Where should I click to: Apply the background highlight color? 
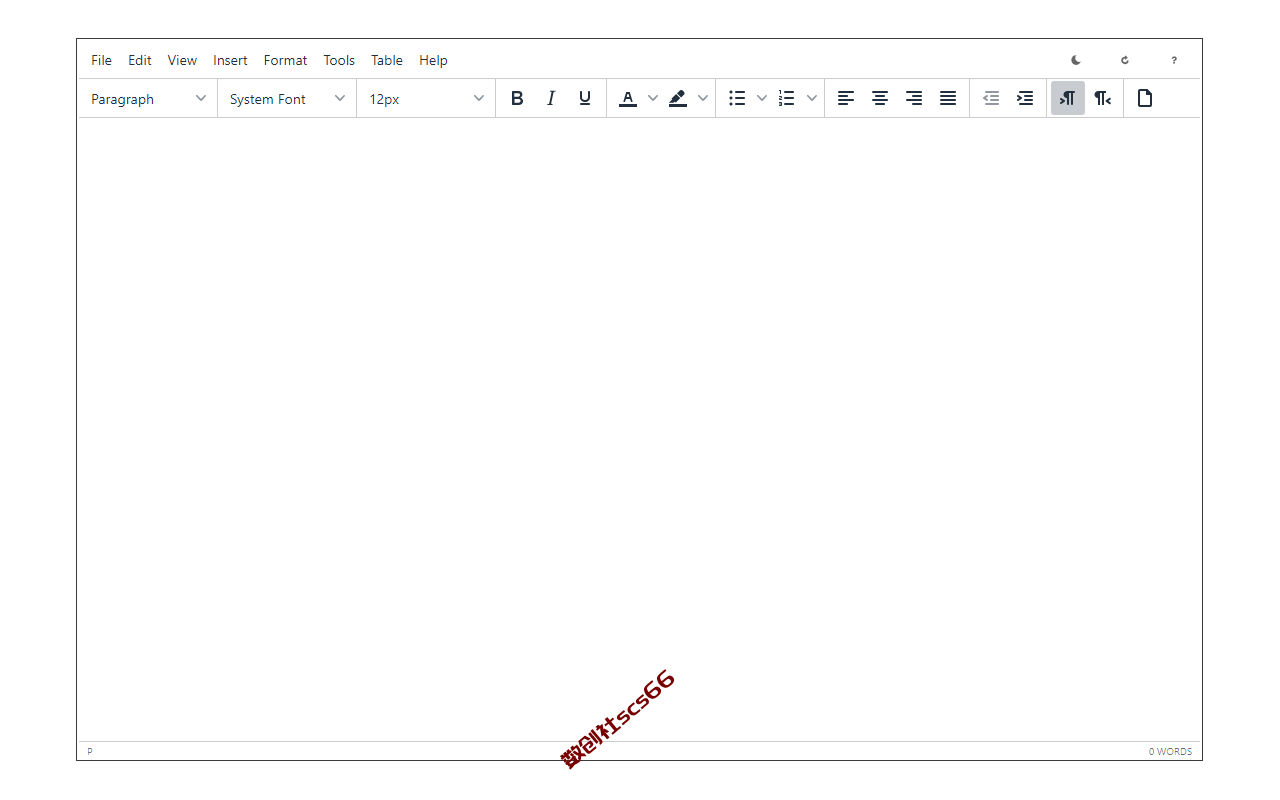678,98
